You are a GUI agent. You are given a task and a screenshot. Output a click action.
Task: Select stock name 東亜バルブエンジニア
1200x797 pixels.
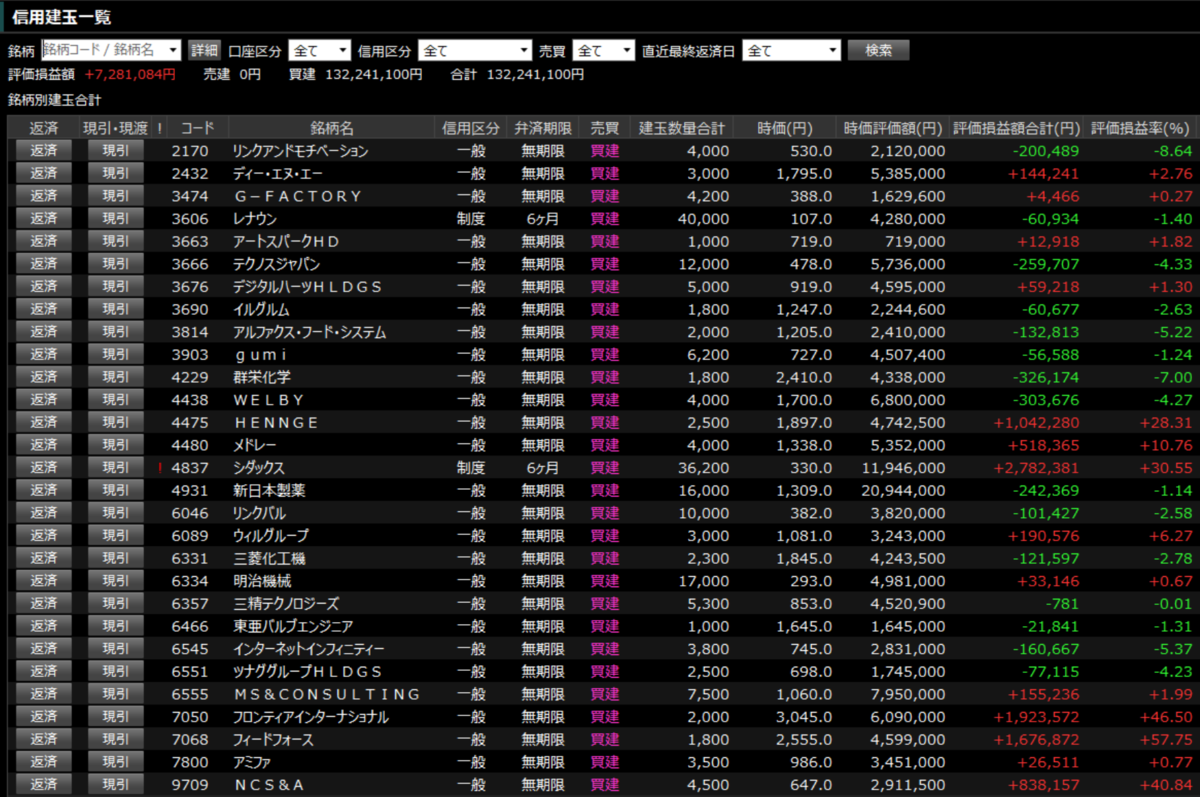click(x=292, y=626)
